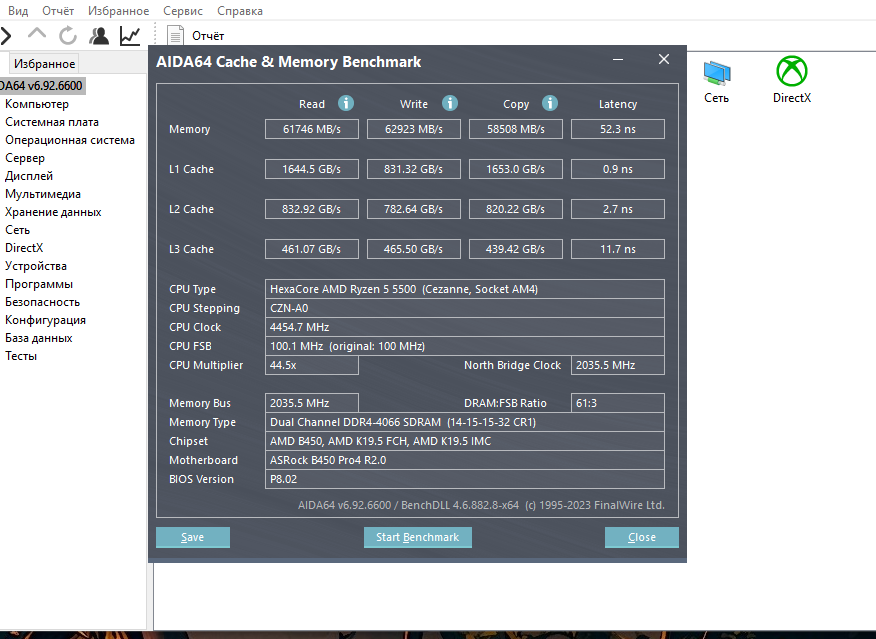Select Системная плата in the tree
This screenshot has height=639, width=876.
click(52, 122)
